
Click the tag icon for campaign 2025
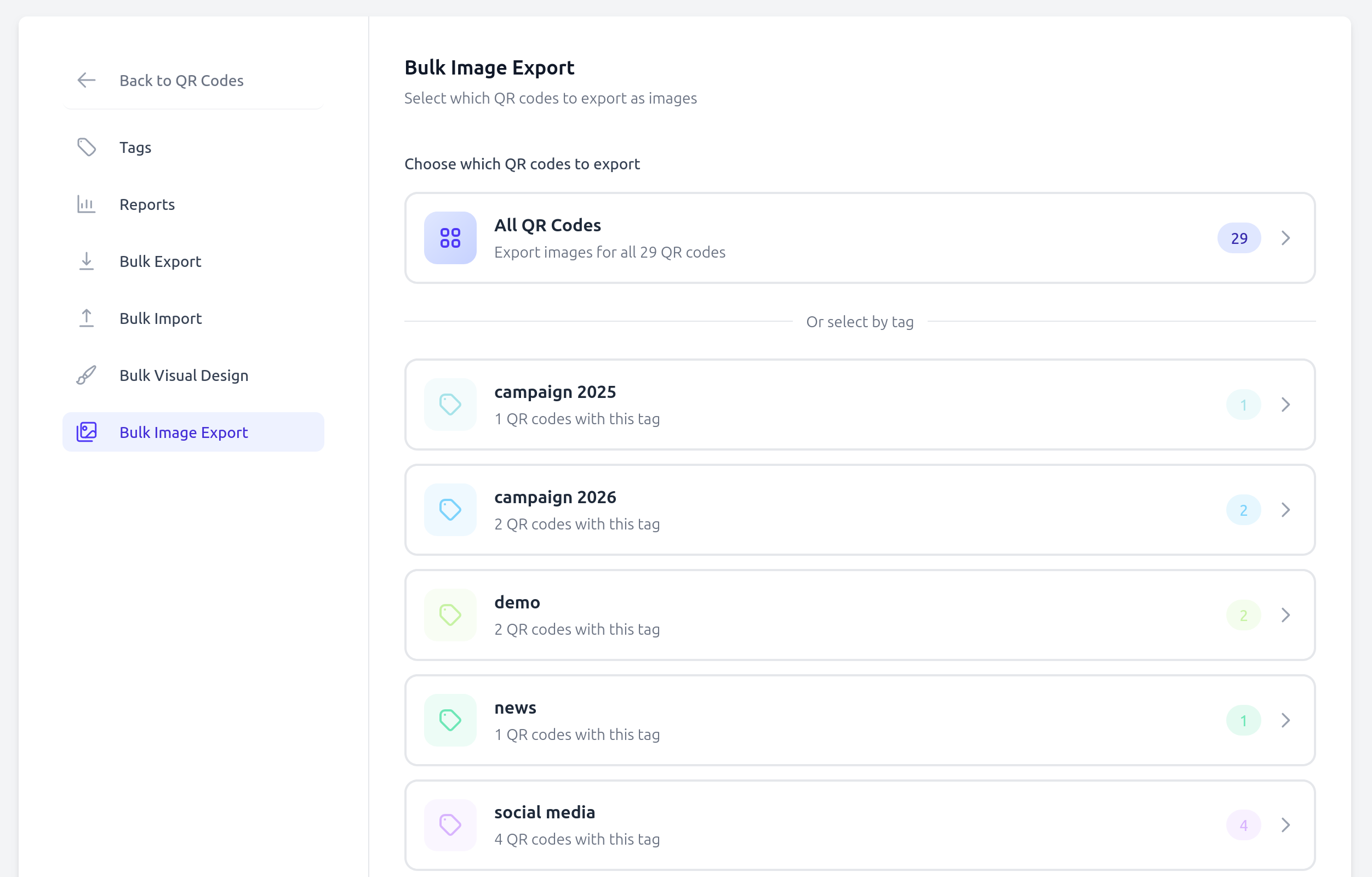click(x=450, y=405)
